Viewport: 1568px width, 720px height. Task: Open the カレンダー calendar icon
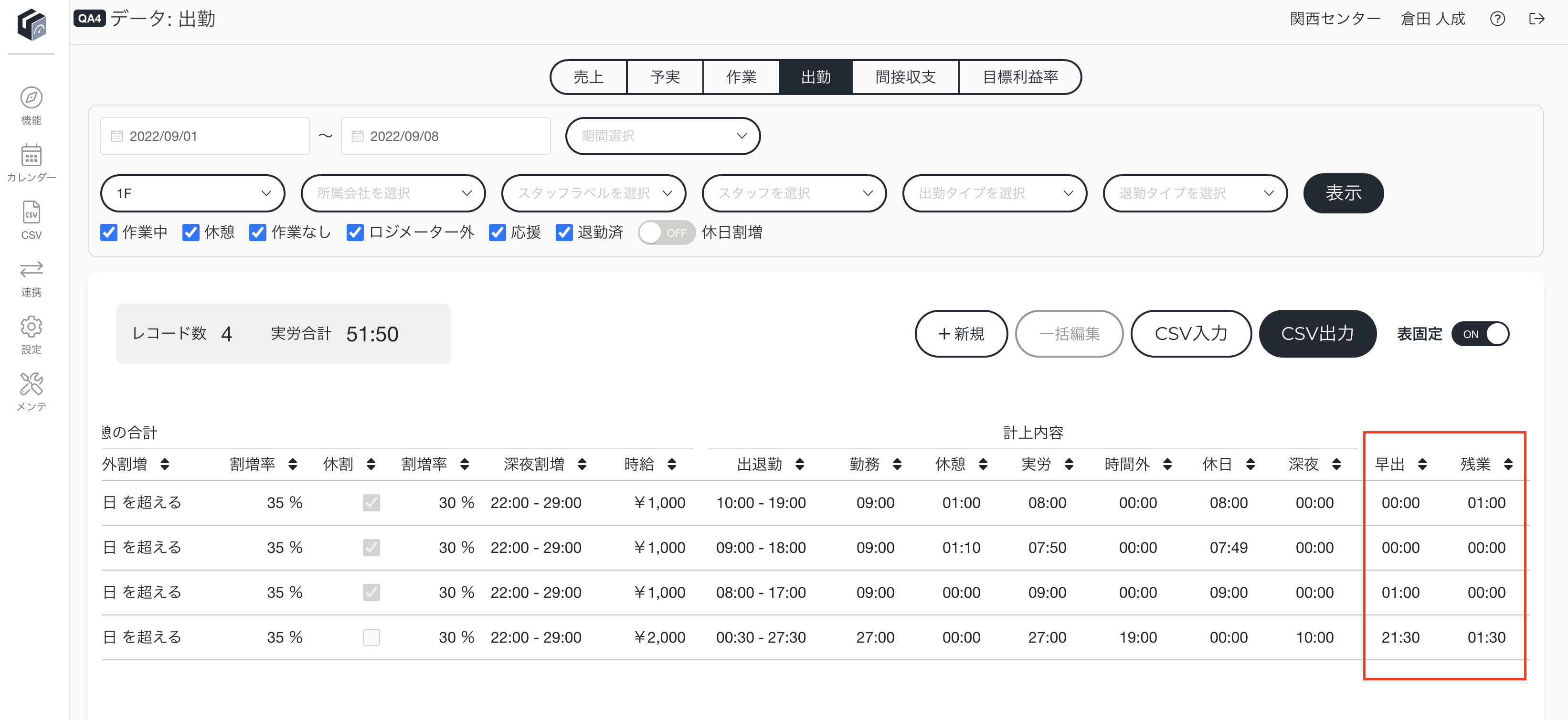click(31, 155)
